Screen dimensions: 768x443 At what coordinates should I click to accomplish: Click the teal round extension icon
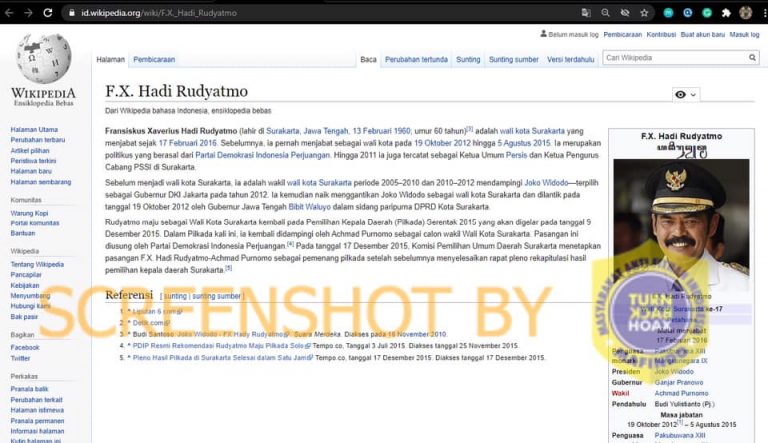pyautogui.click(x=668, y=13)
